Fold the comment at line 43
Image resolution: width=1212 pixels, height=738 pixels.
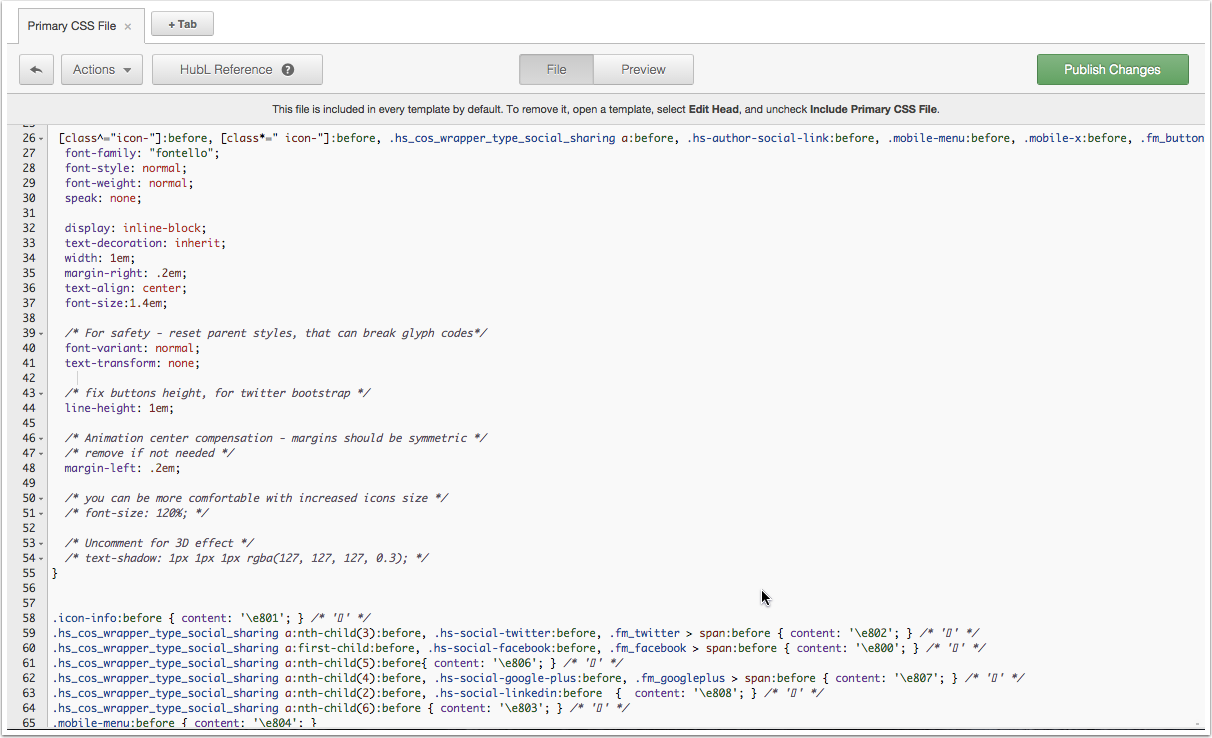41,394
